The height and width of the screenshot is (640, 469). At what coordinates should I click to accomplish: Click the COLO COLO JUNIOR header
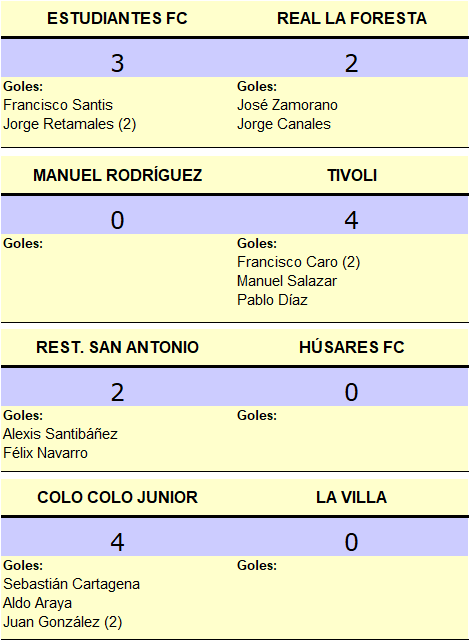pos(118,497)
